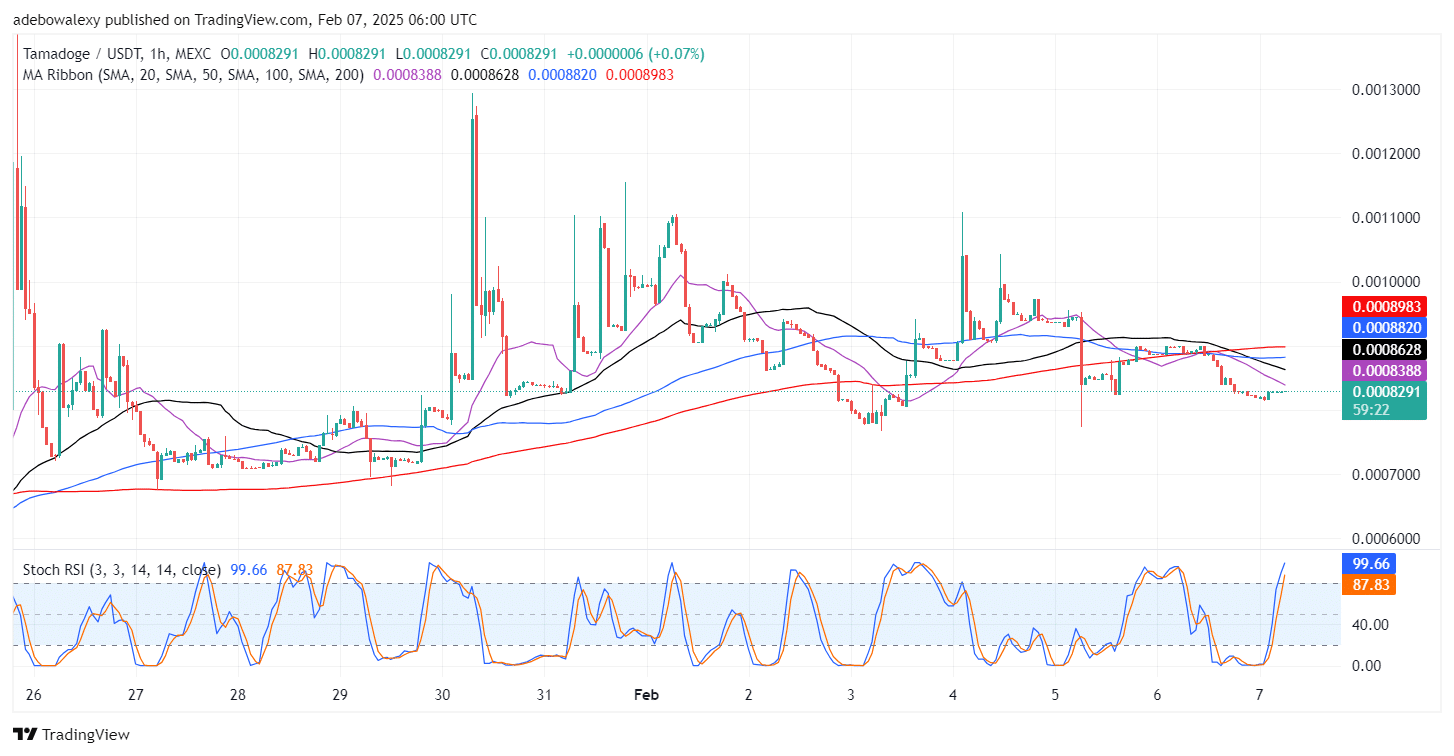Click the date label 6 on time axis
This screenshot has width=1454, height=756.
(x=1157, y=695)
